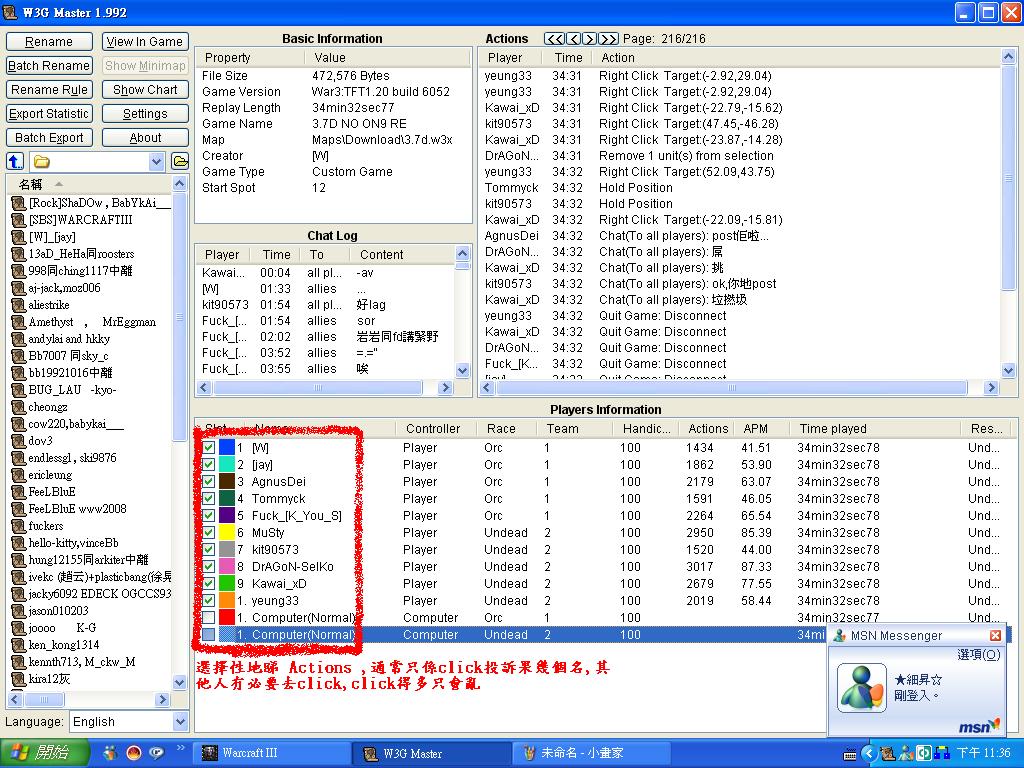Close the MSN Messenger popup
Screen dimensions: 1024x768
click(995, 636)
